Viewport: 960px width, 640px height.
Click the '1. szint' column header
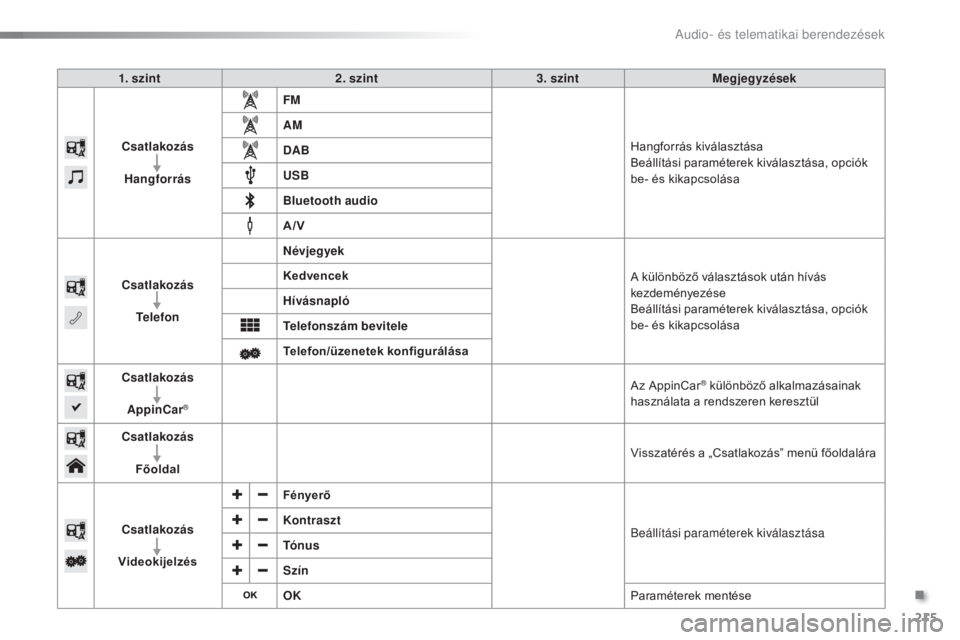[x=140, y=78]
